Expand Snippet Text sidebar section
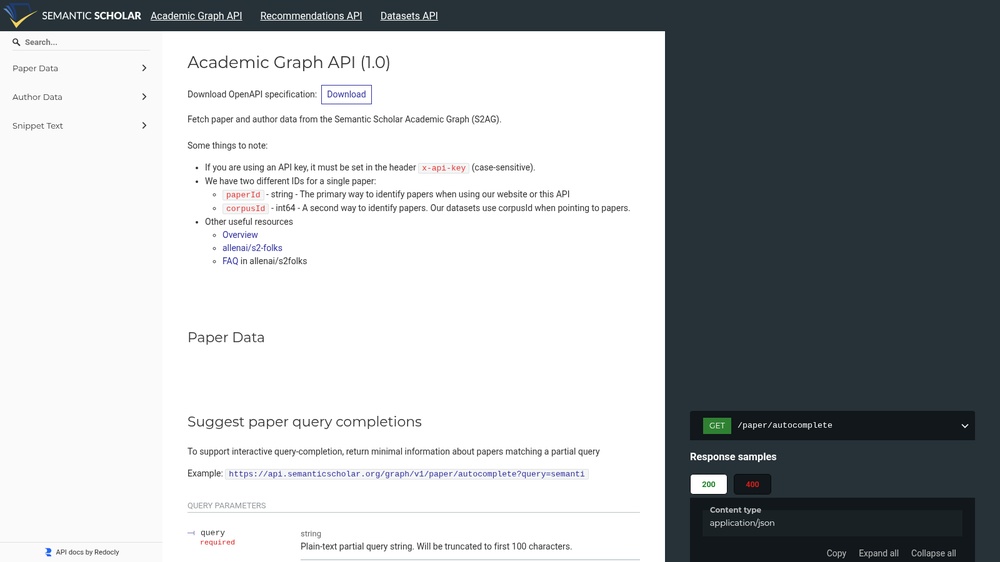Viewport: 1000px width, 562px height. [x=80, y=126]
